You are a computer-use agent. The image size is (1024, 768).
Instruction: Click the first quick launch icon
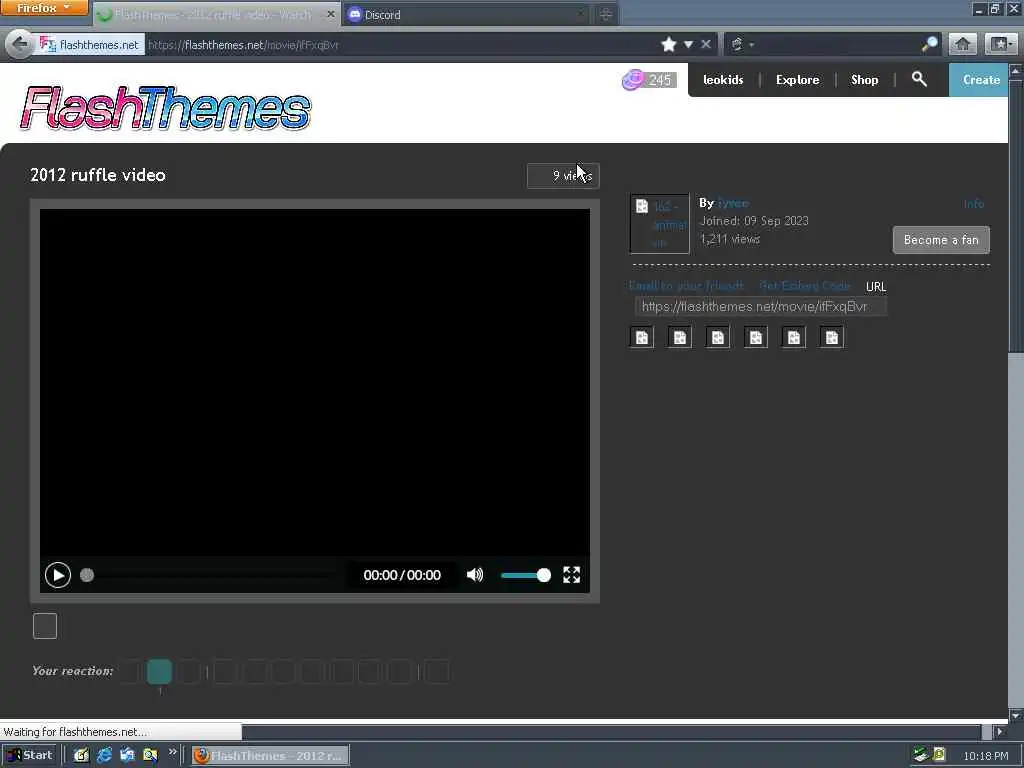point(81,755)
